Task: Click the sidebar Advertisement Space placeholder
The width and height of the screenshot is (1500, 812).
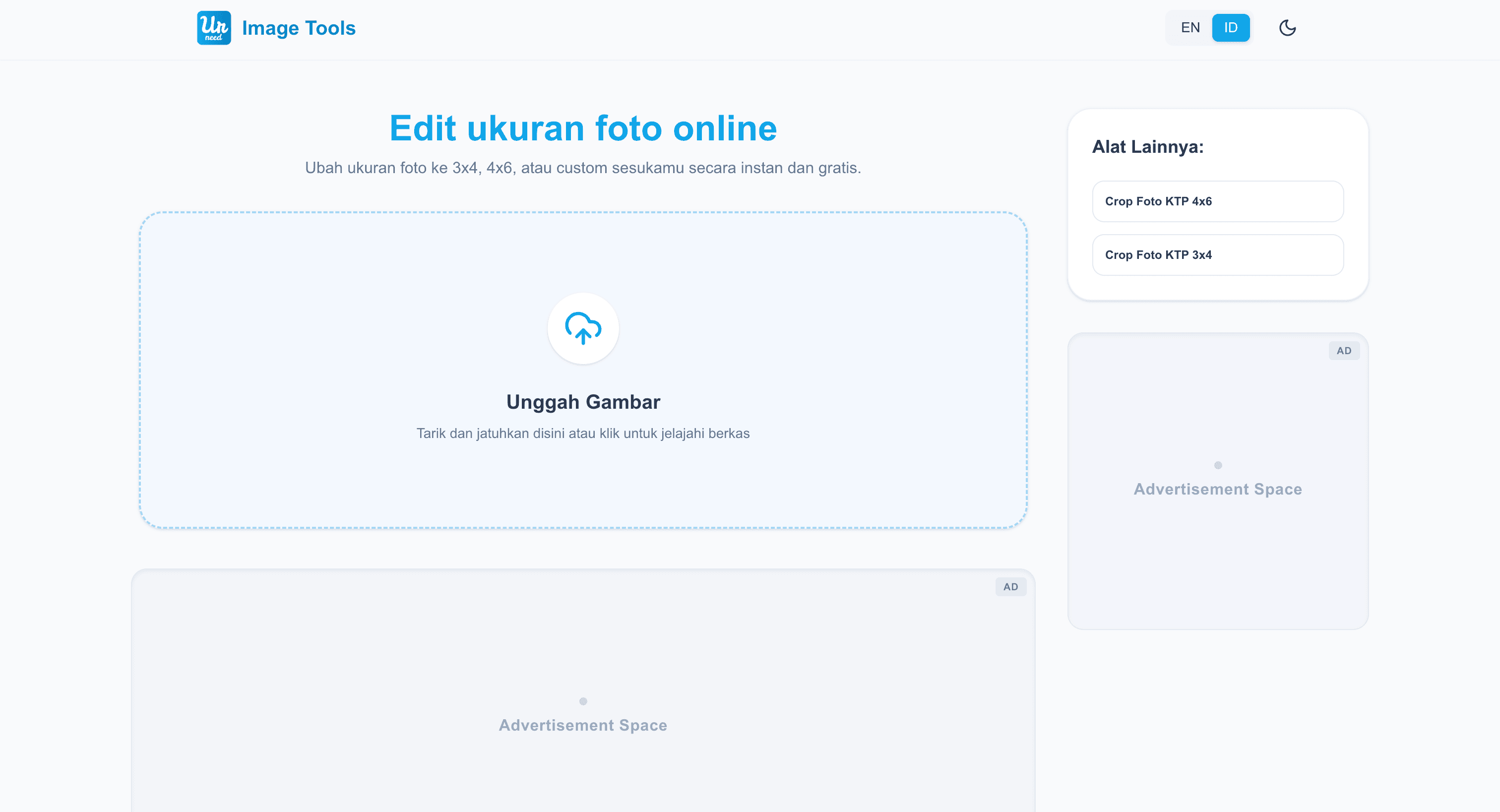Action: point(1218,481)
